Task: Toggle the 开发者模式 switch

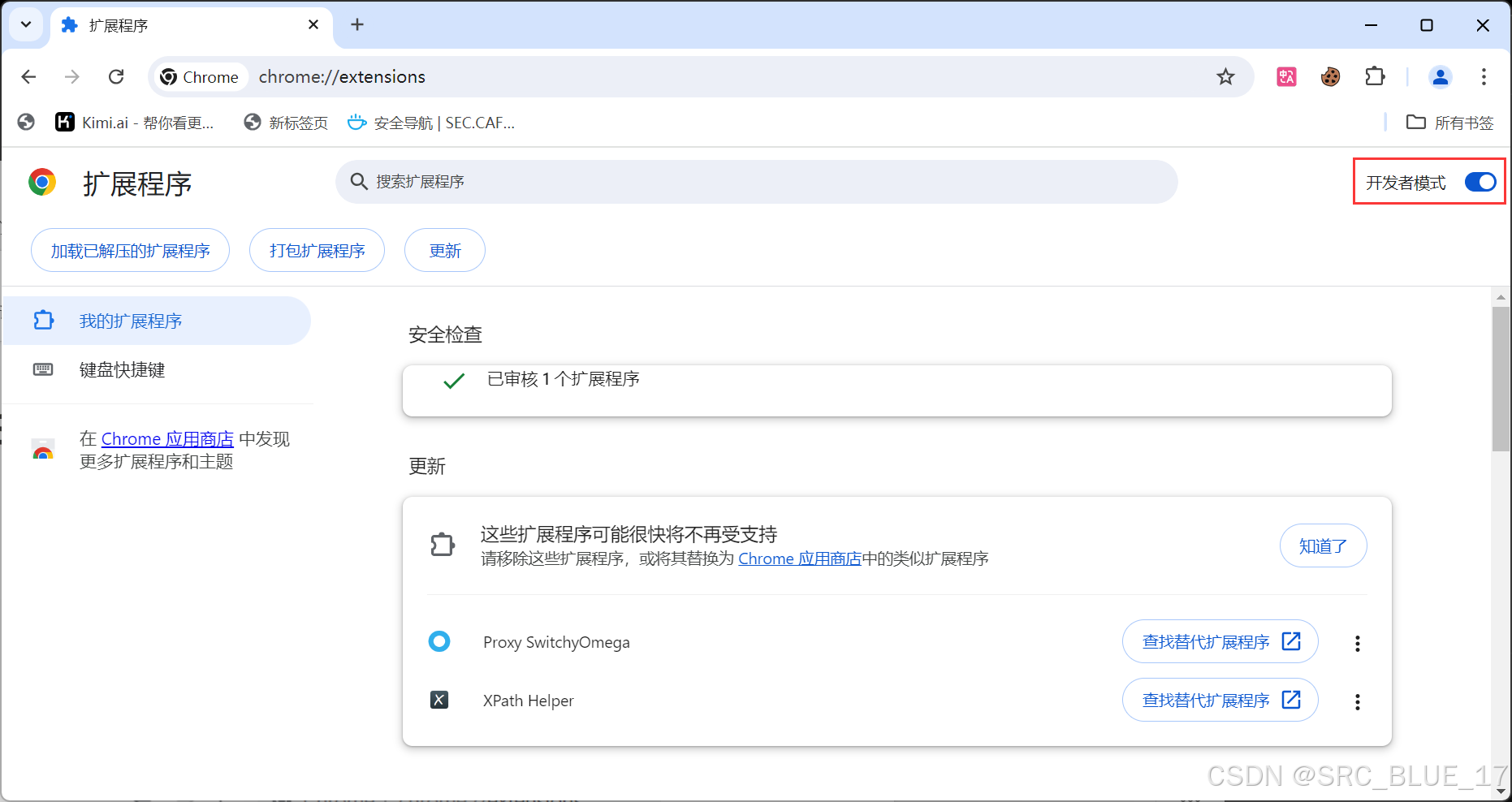Action: tap(1480, 182)
